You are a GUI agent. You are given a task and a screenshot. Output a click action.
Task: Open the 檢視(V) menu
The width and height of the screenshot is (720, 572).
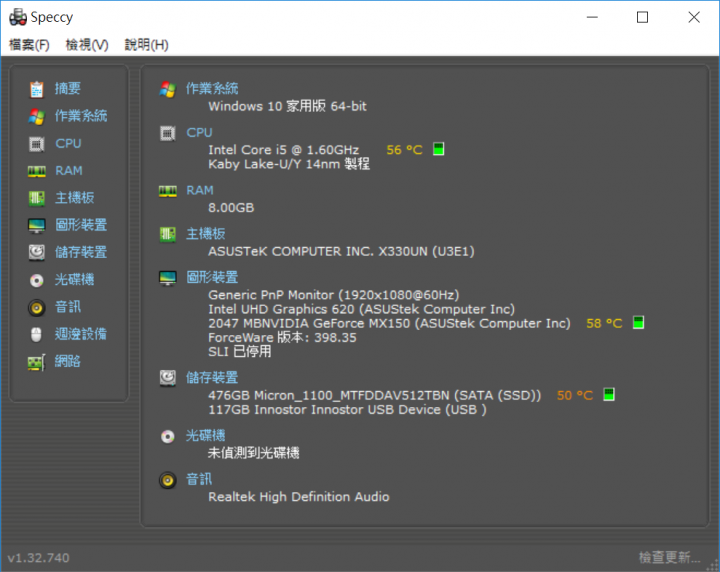pyautogui.click(x=87, y=45)
